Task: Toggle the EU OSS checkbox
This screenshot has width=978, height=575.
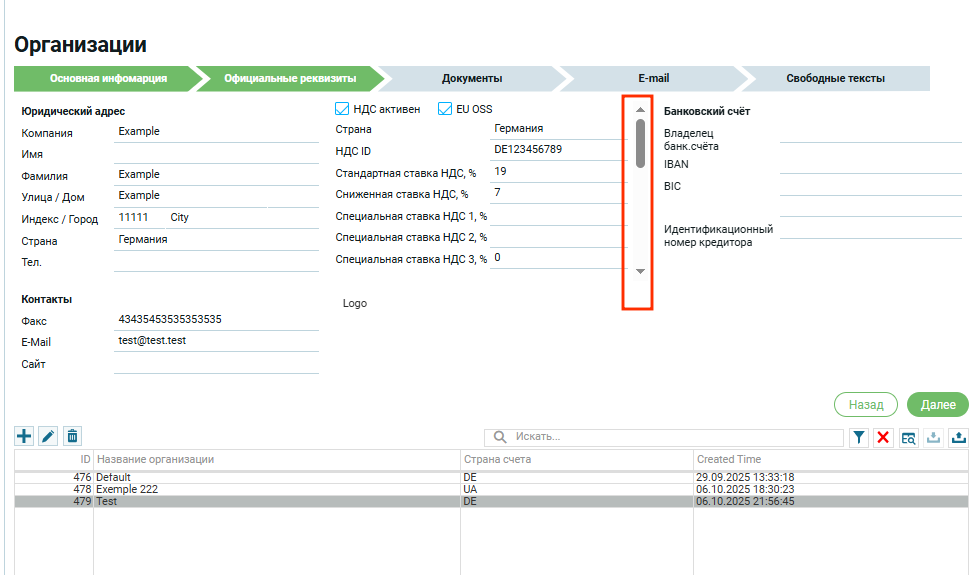Action: pos(445,109)
